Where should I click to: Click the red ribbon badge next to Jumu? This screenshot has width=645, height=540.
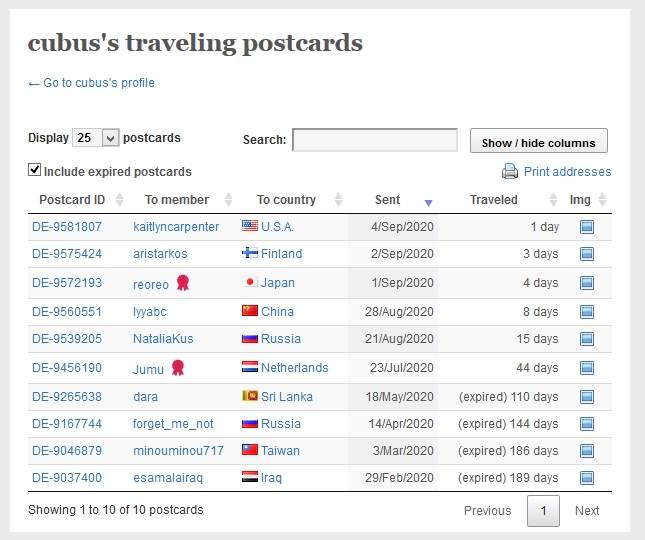[177, 367]
